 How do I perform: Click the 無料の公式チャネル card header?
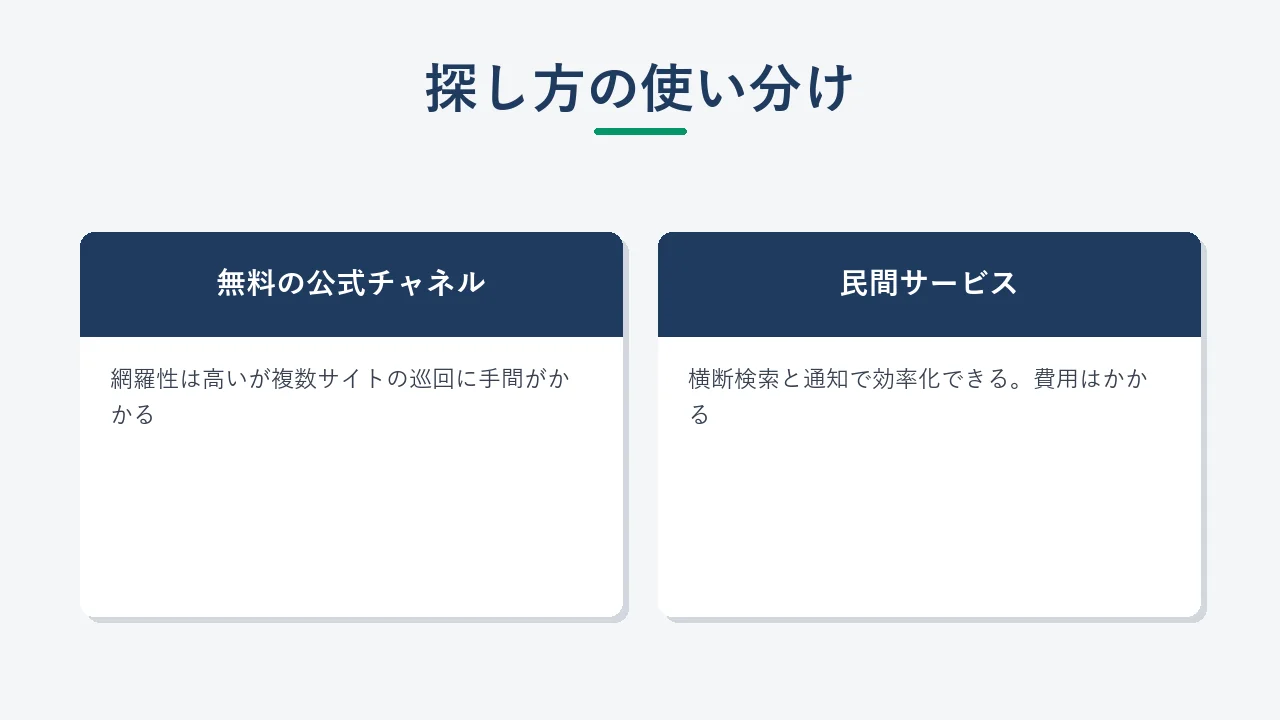(x=351, y=284)
